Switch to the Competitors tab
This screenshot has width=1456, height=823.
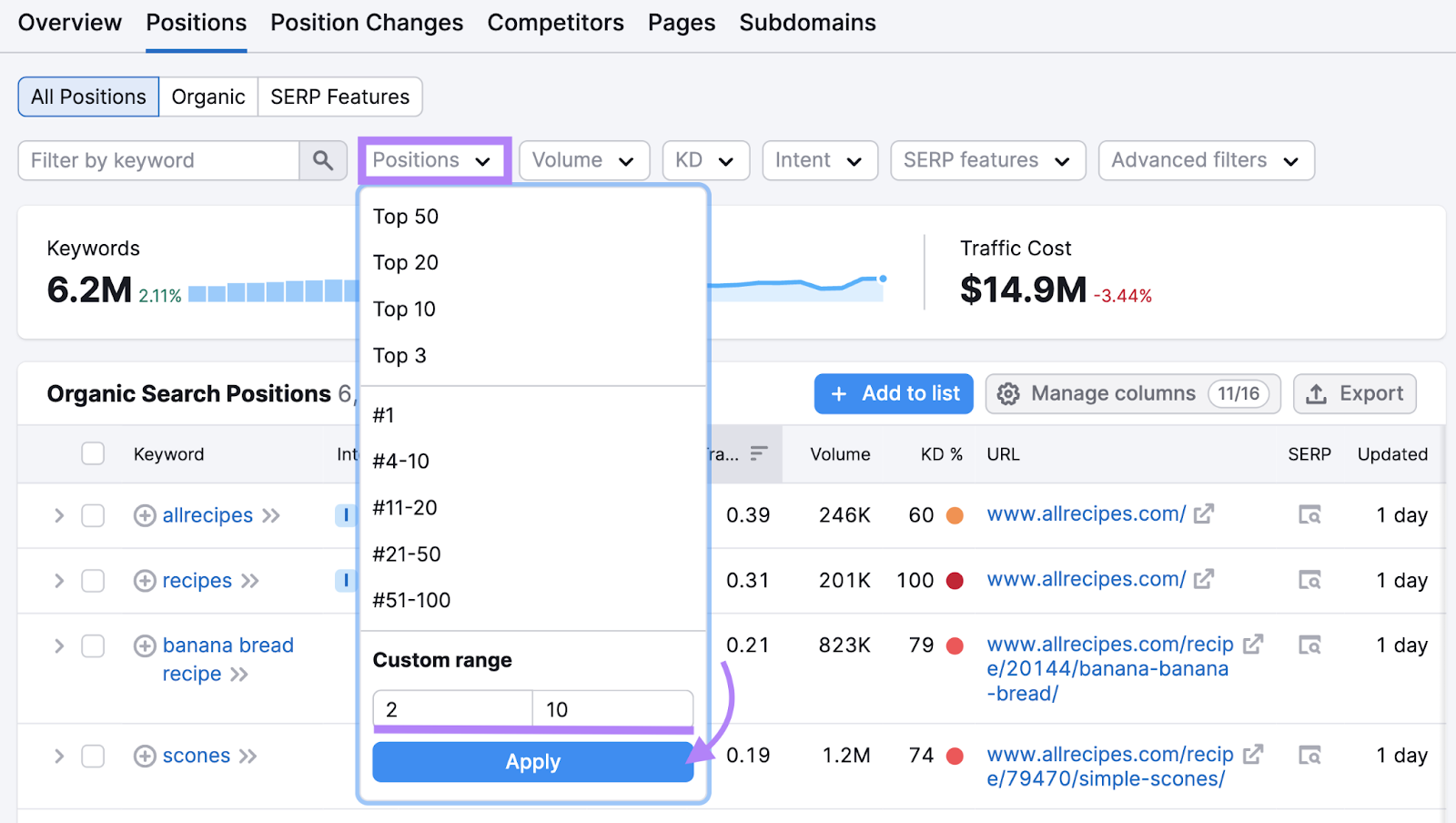pos(555,23)
